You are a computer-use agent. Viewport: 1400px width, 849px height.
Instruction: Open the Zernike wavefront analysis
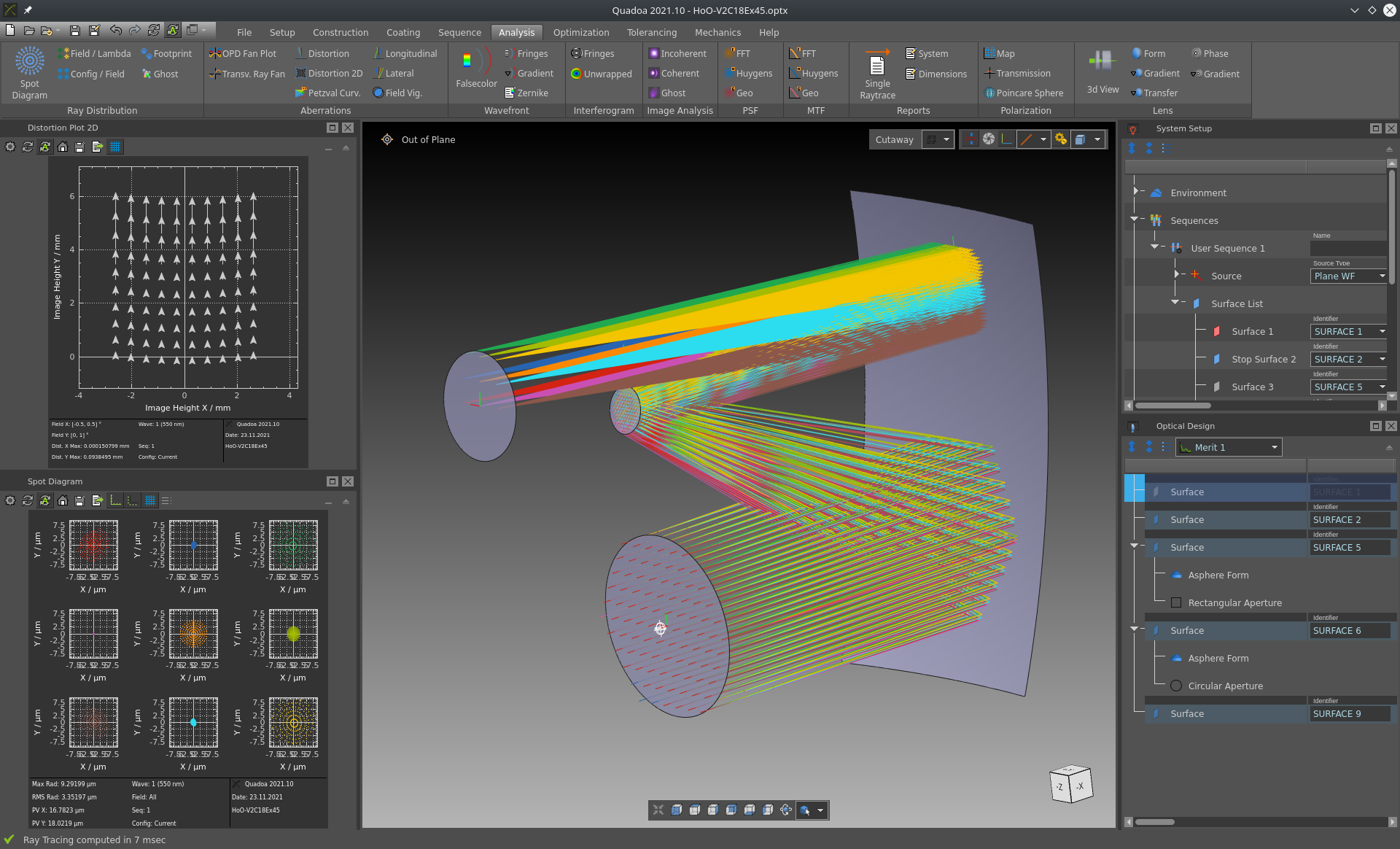(x=526, y=93)
